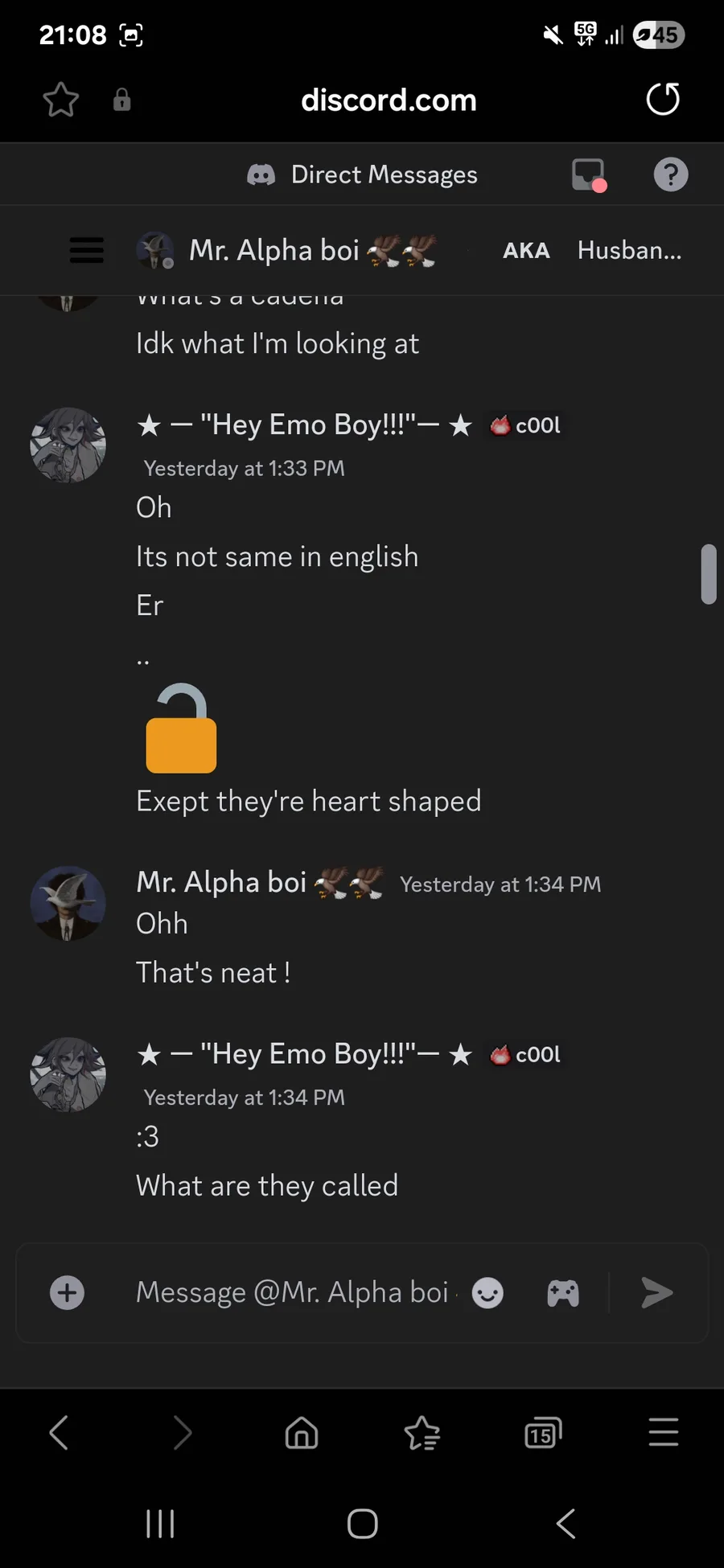724x1568 pixels.
Task: Open the game controller apps icon
Action: (x=563, y=1293)
